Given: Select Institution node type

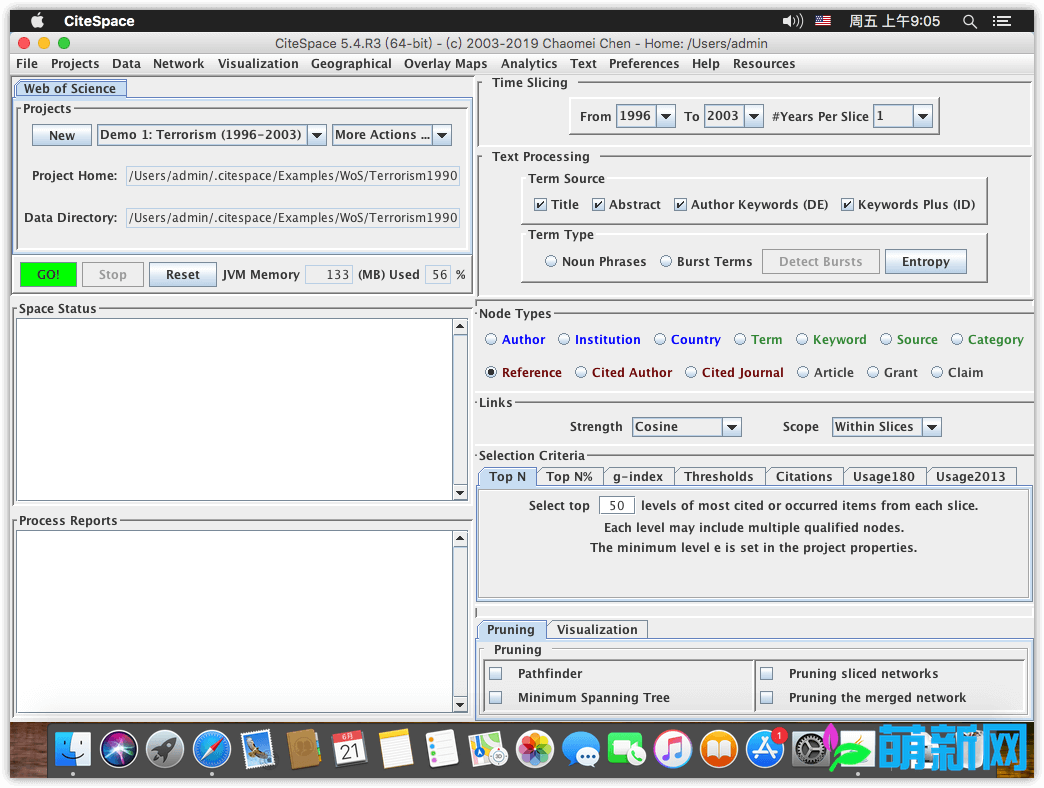Looking at the screenshot, I should point(564,339).
